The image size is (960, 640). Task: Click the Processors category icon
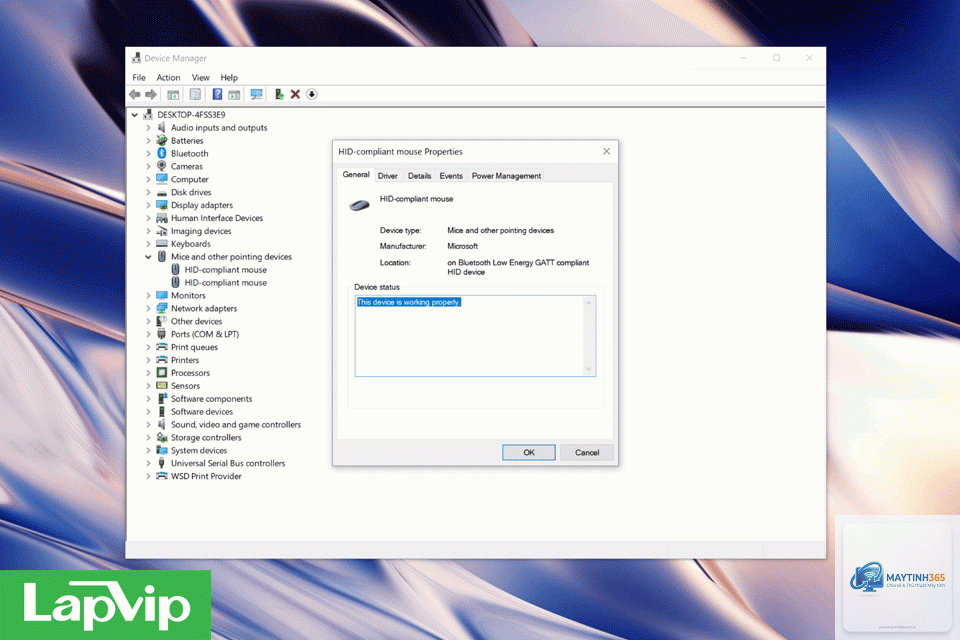[x=162, y=372]
